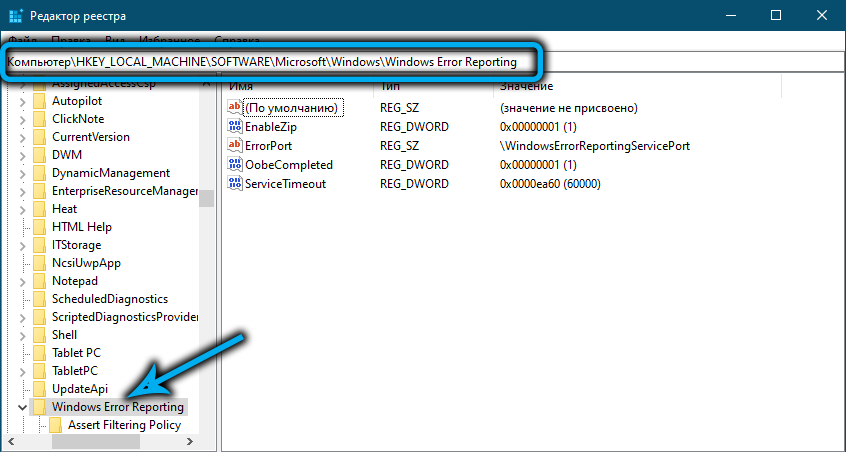The image size is (846, 452).
Task: Select the ServiceTimeout value name
Action: click(285, 184)
